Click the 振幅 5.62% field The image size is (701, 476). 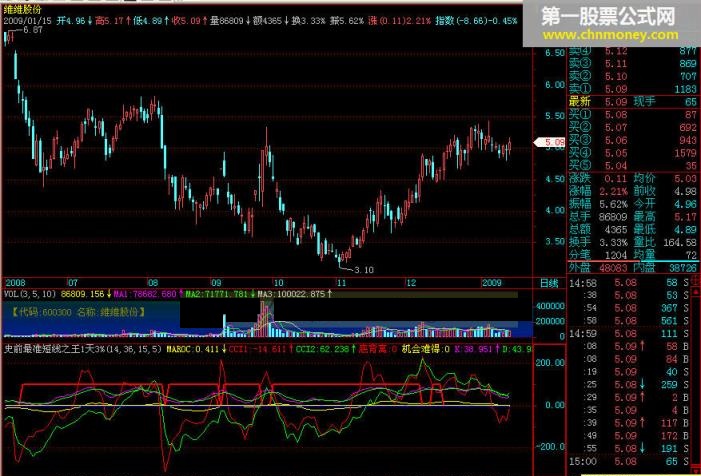pyautogui.click(x=598, y=204)
